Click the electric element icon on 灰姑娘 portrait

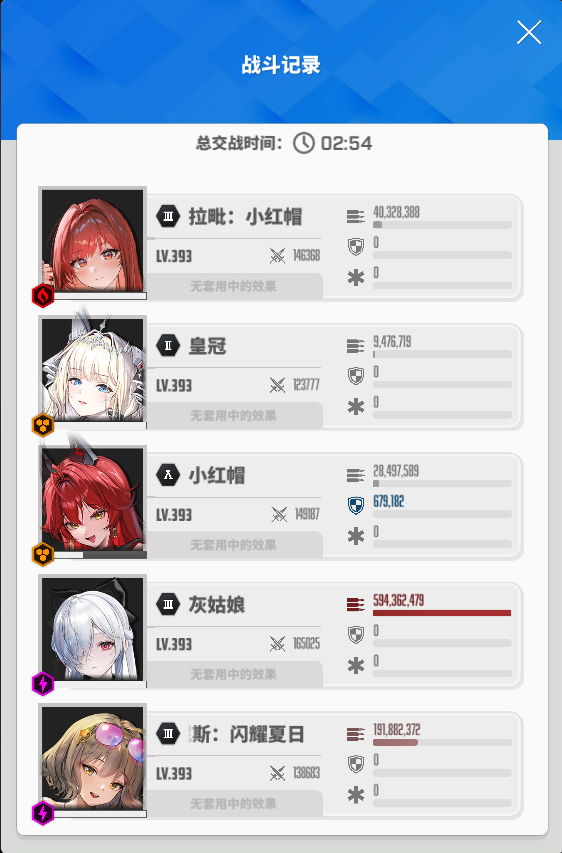coord(43,684)
